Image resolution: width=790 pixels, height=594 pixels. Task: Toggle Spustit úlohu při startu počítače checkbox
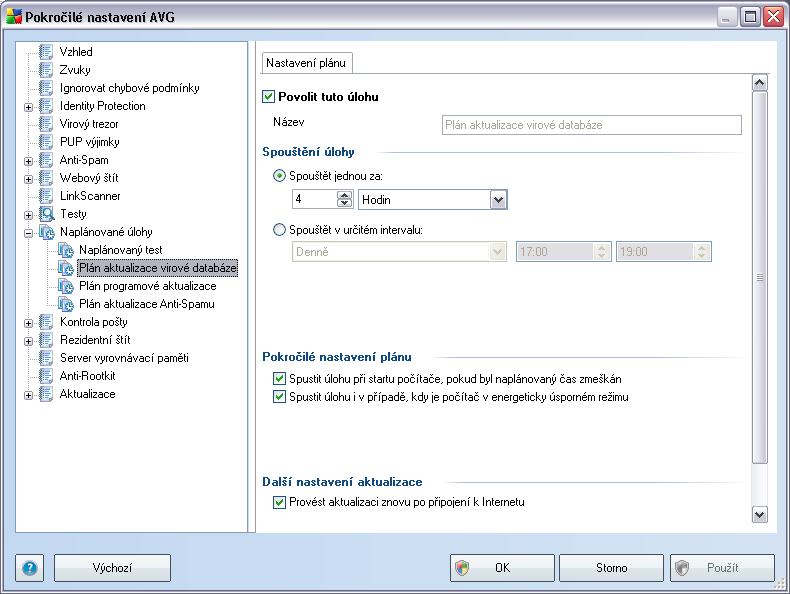279,379
